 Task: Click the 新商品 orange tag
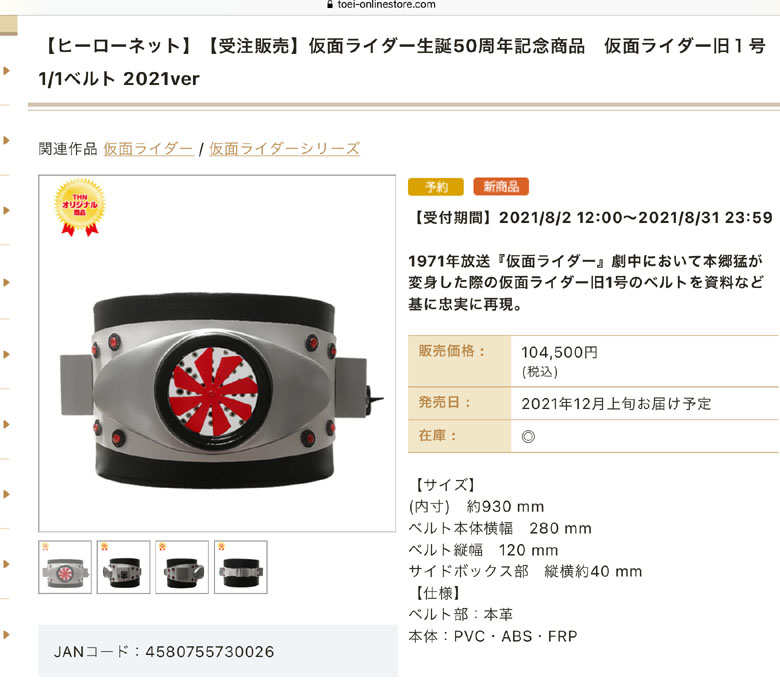(x=501, y=187)
